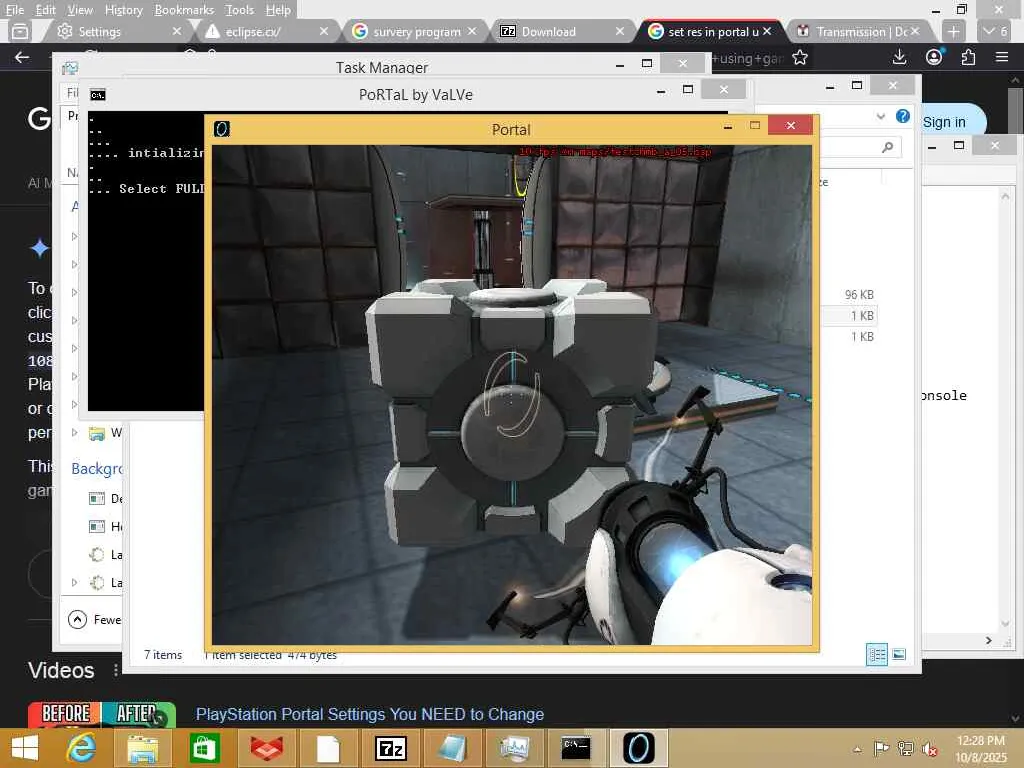
Task: Close the eclipse.cx/ tab
Action: point(323,31)
